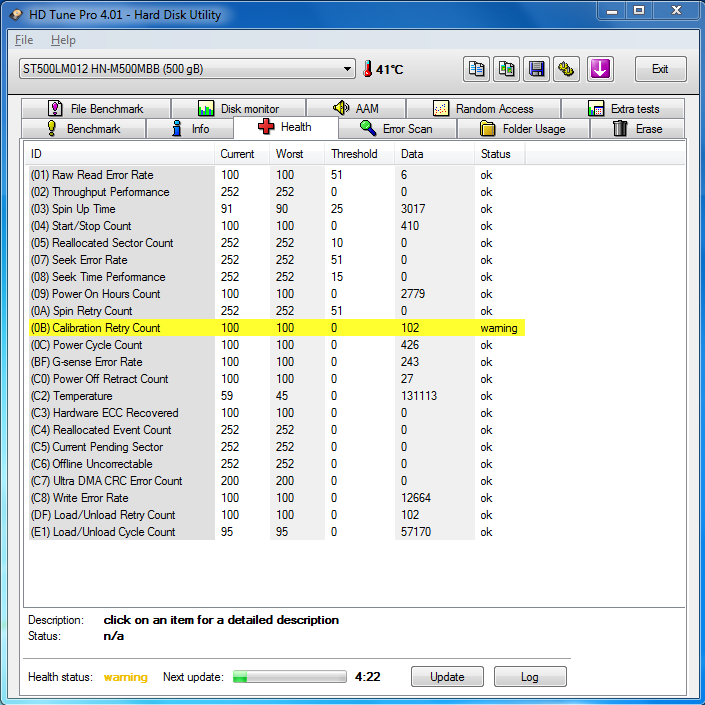Switch to the Folder Usage tab
The image size is (705, 705).
point(523,129)
